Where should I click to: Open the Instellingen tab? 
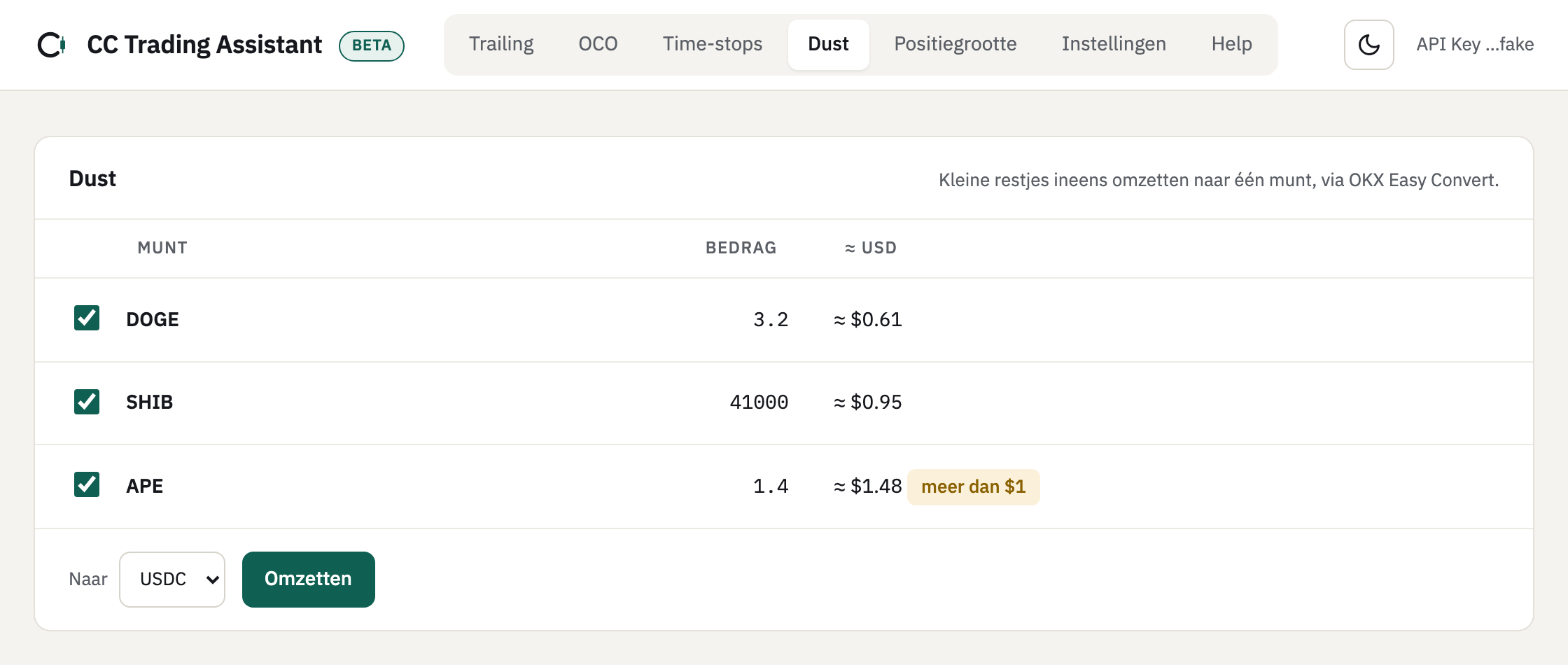(1114, 44)
